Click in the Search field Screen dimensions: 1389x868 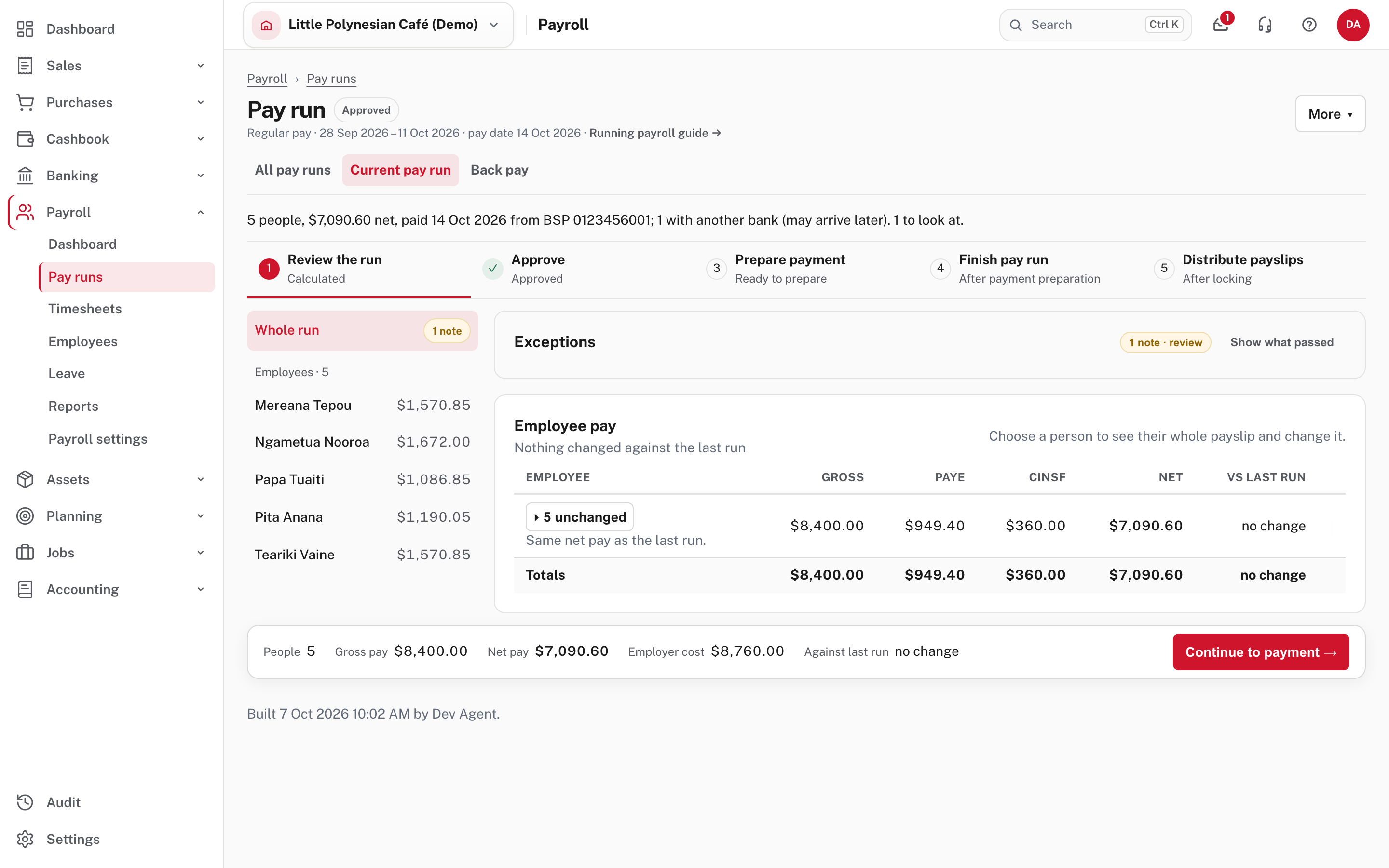(1095, 25)
